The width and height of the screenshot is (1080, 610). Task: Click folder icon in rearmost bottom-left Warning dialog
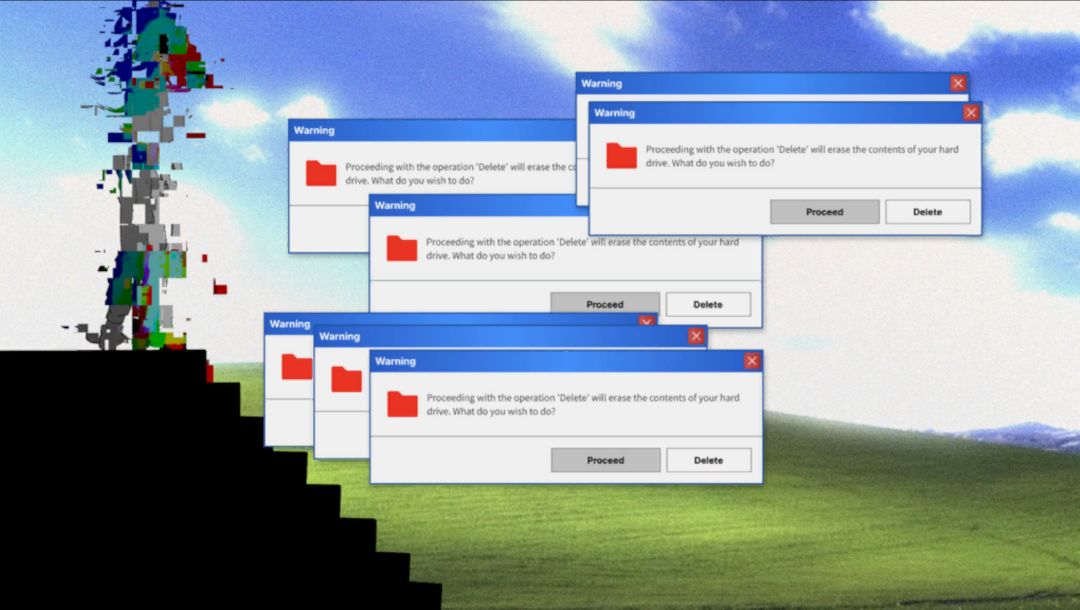(297, 367)
